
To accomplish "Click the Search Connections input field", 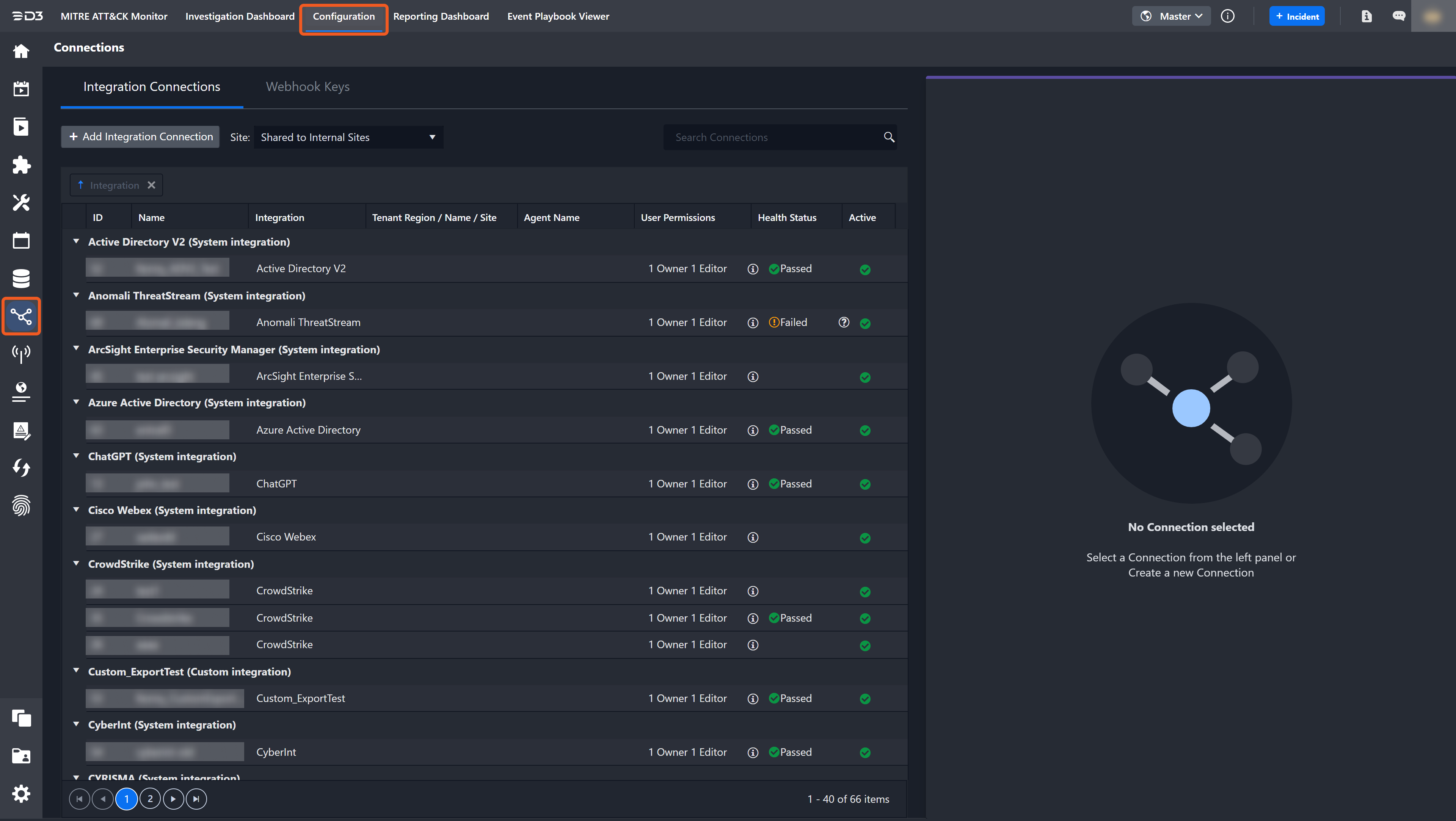I will click(x=772, y=137).
